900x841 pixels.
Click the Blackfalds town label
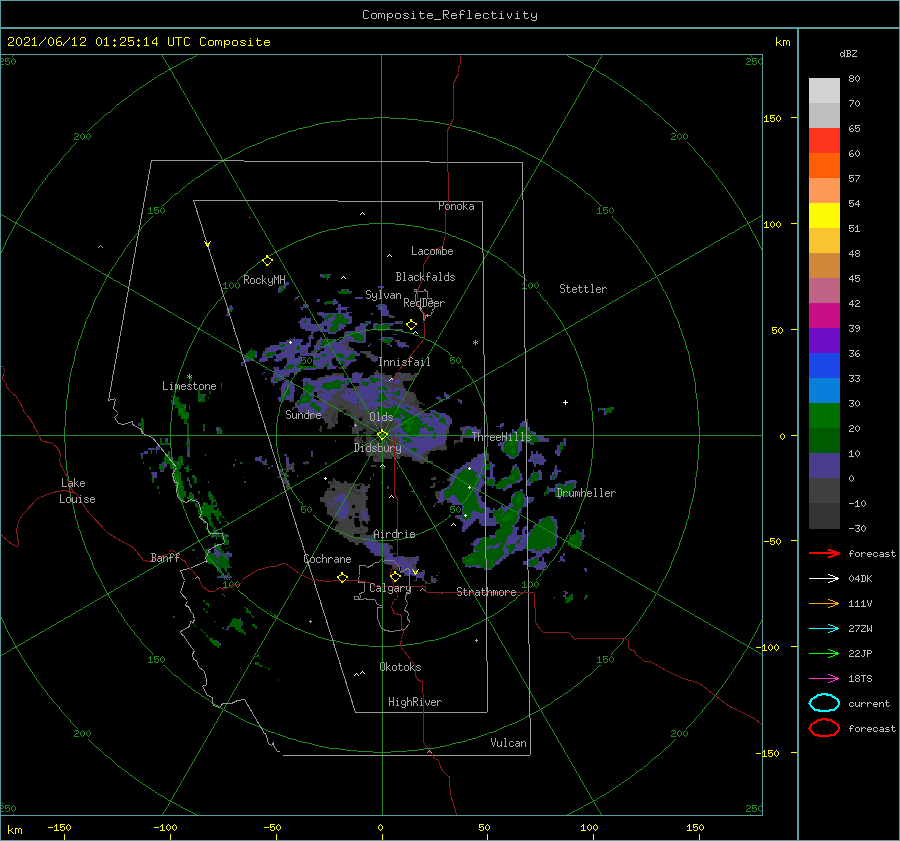pyautogui.click(x=425, y=277)
